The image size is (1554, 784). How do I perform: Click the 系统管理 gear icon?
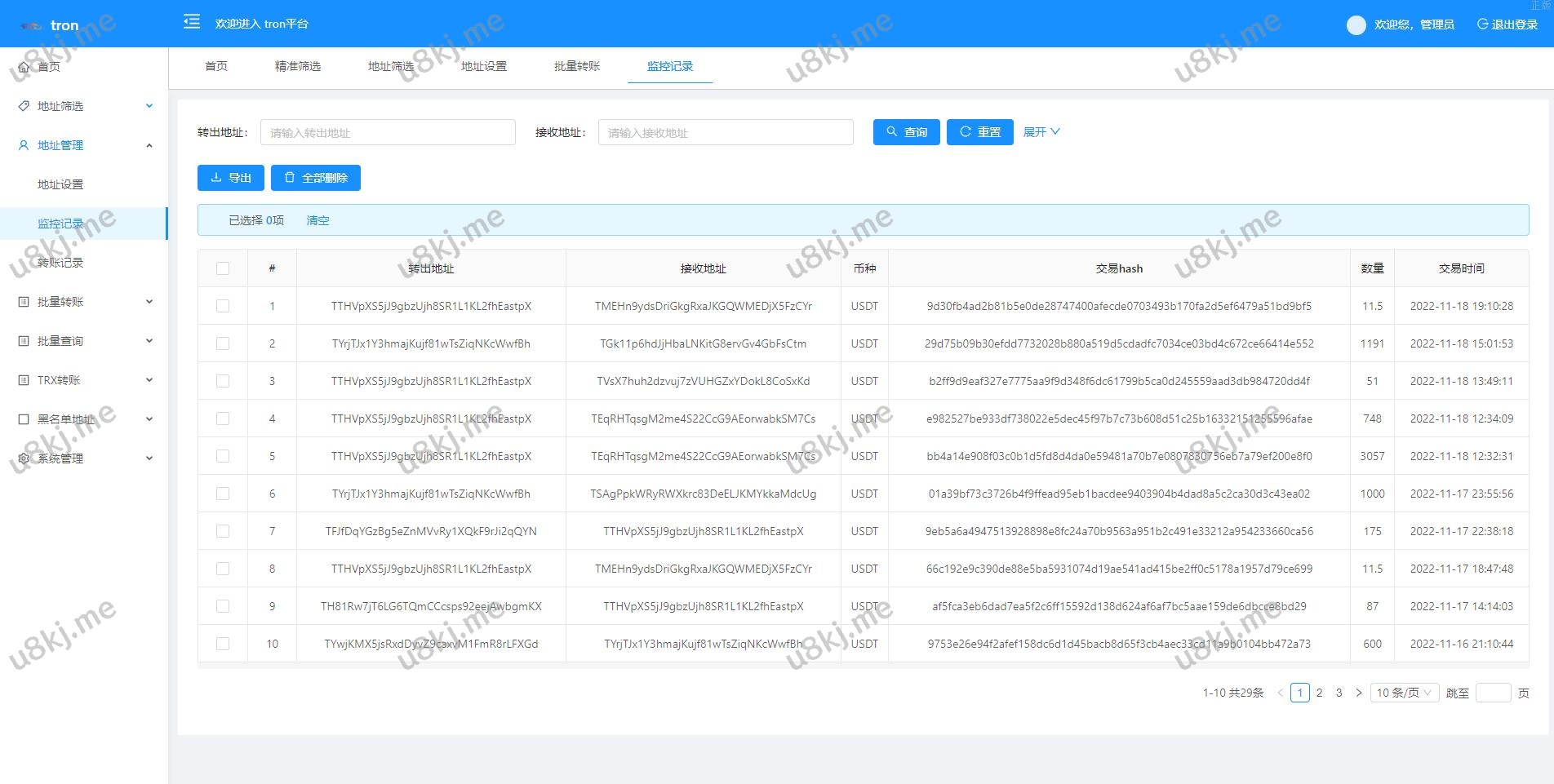[x=24, y=458]
